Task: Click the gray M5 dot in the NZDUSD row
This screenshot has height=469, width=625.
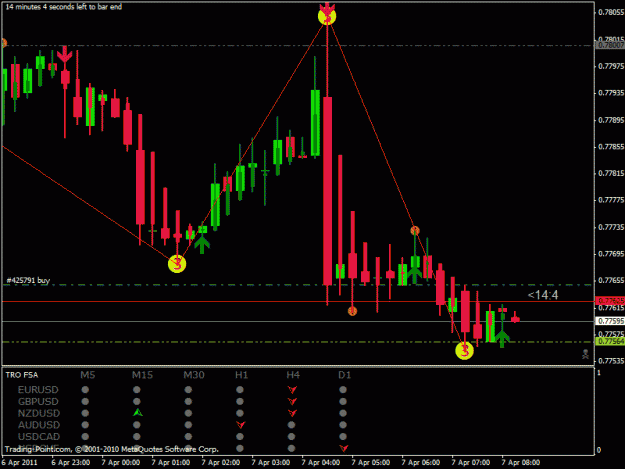Action: (85, 413)
